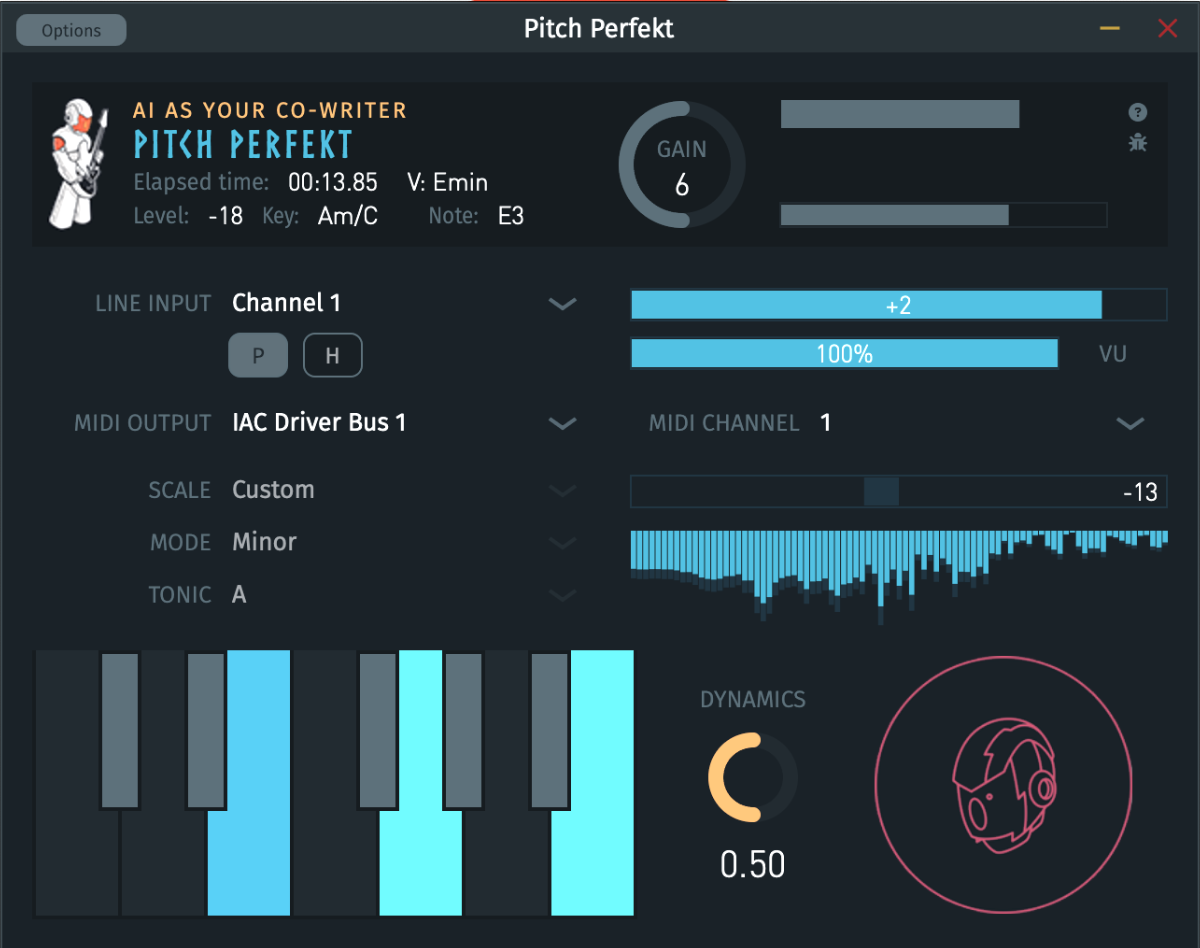
Task: Toggle the highlighted G piano key
Action: coord(421,862)
